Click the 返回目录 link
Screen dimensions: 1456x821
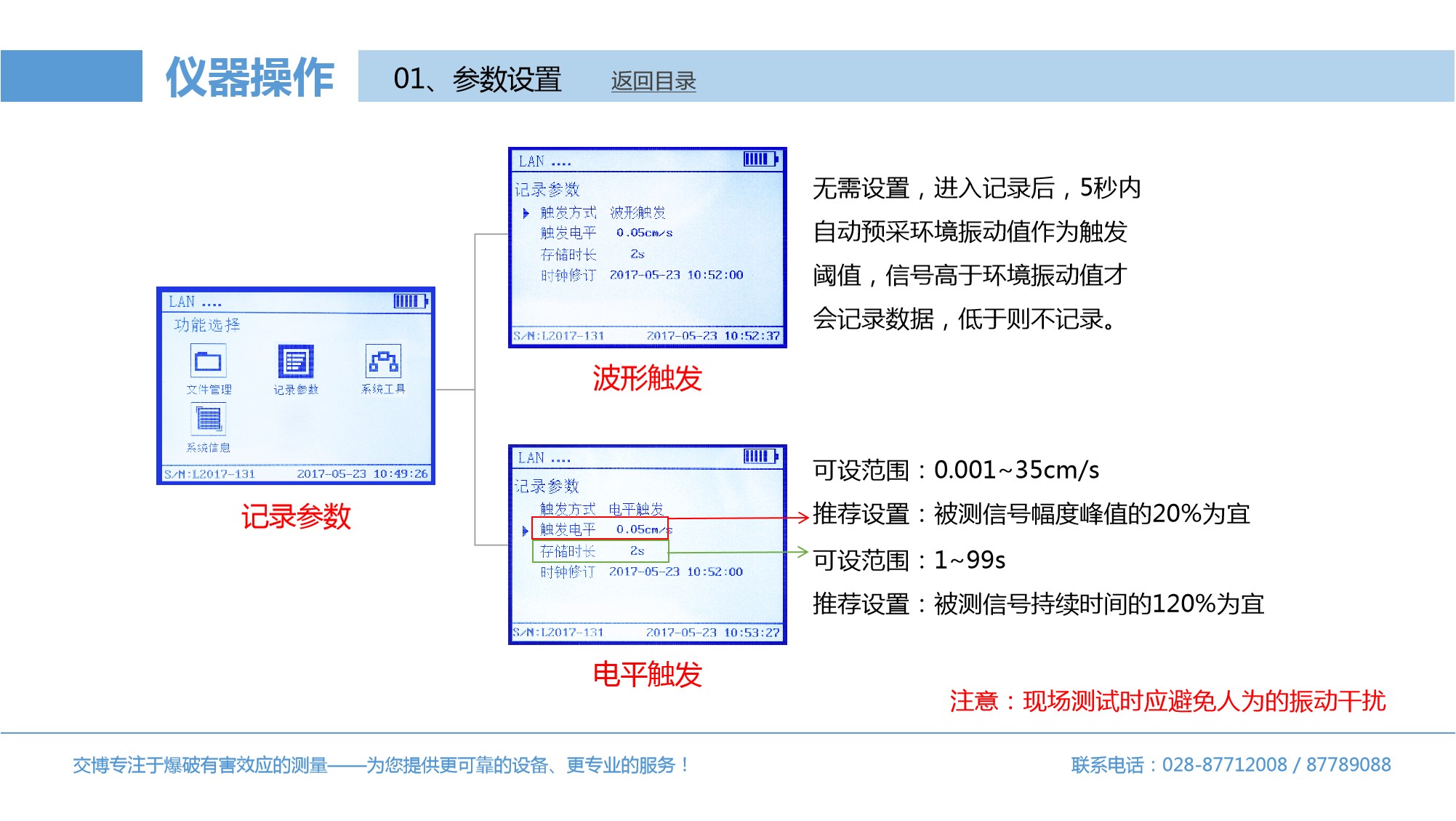click(653, 81)
